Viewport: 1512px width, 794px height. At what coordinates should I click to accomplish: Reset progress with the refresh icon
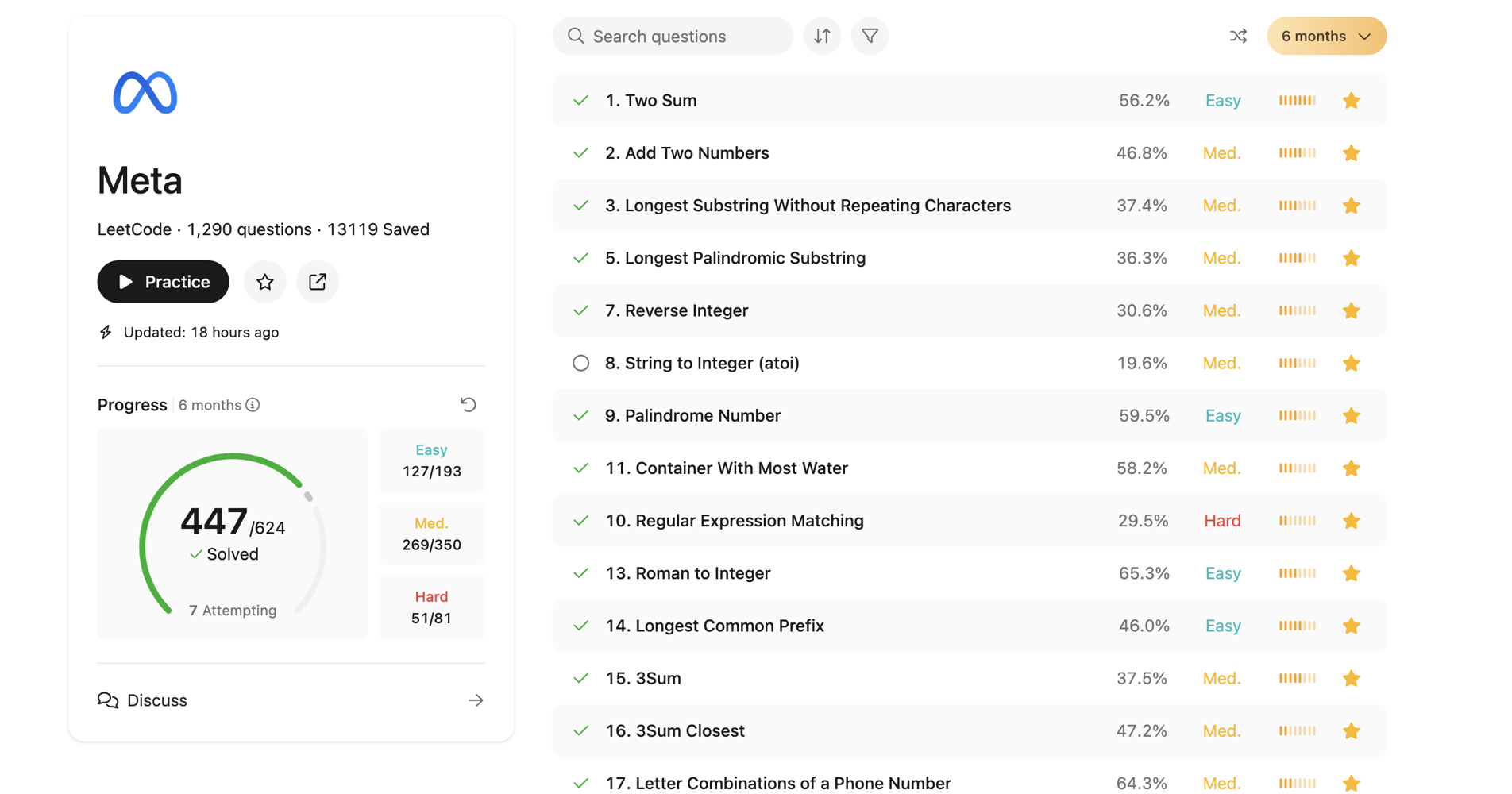tap(469, 405)
